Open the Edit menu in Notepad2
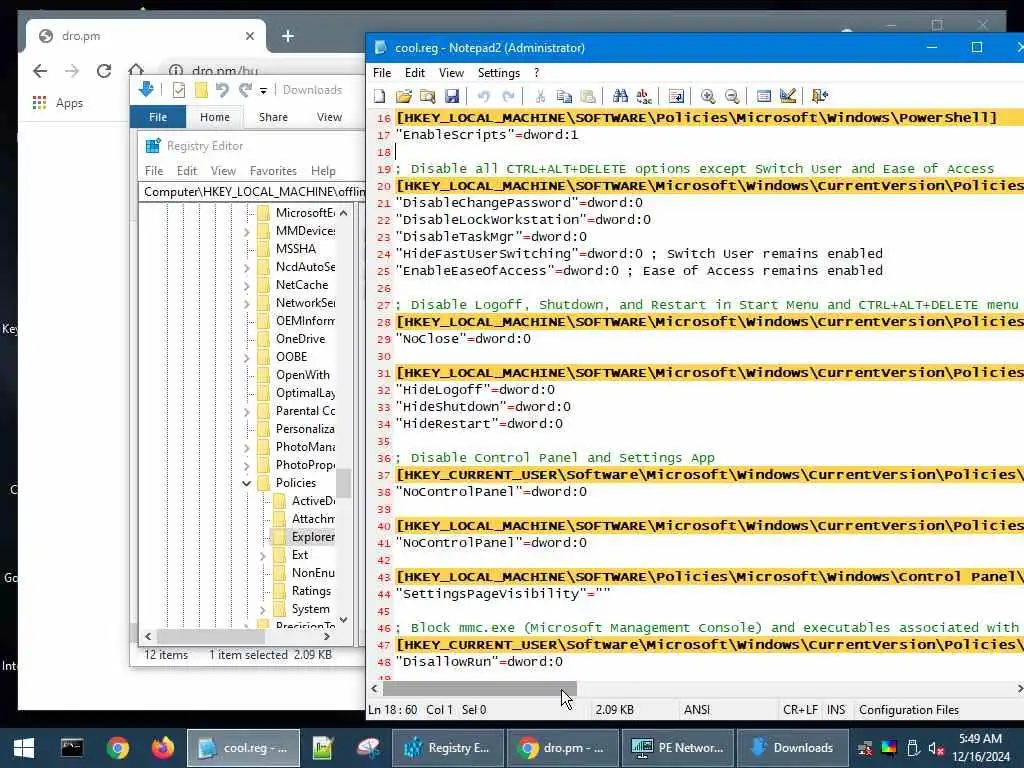 pyautogui.click(x=415, y=72)
